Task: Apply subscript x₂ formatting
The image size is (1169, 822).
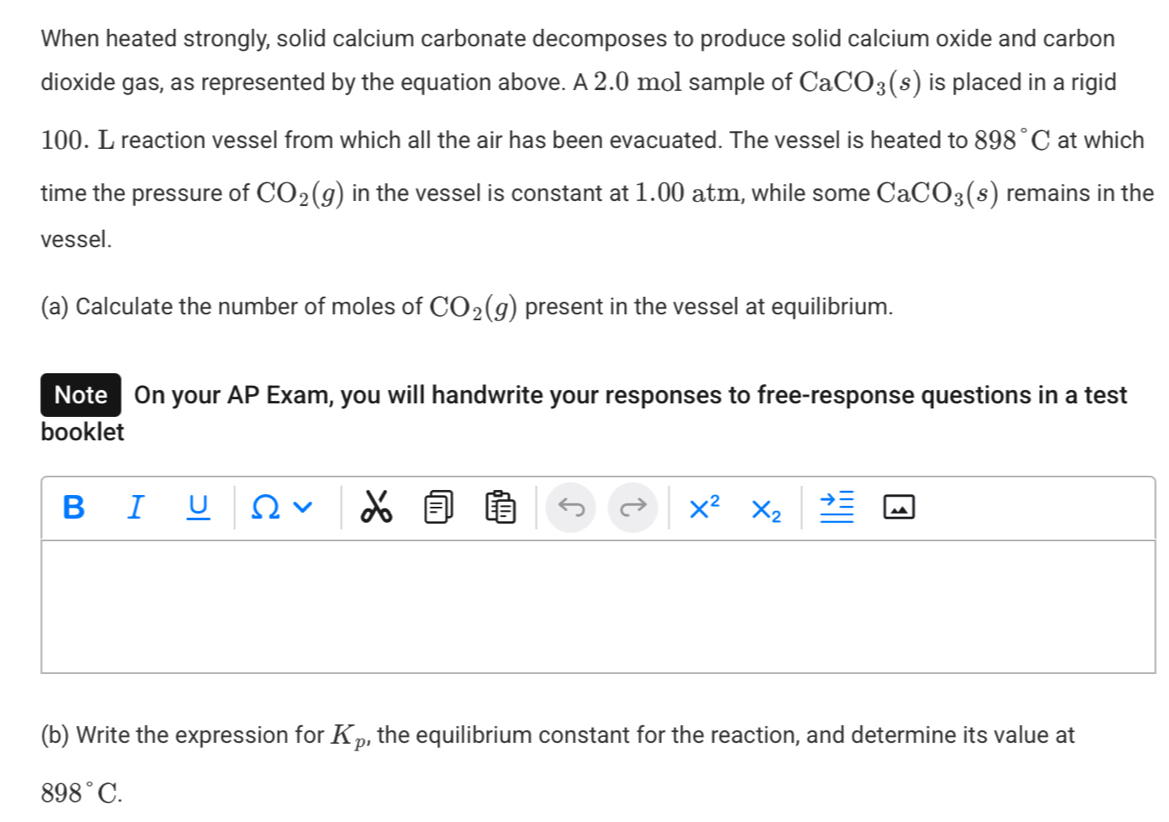Action: 764,509
